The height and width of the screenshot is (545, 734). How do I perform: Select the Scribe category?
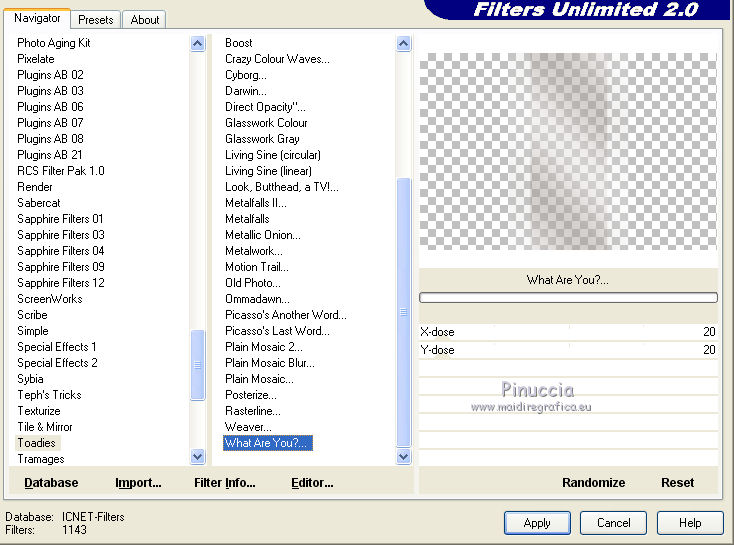(x=32, y=315)
